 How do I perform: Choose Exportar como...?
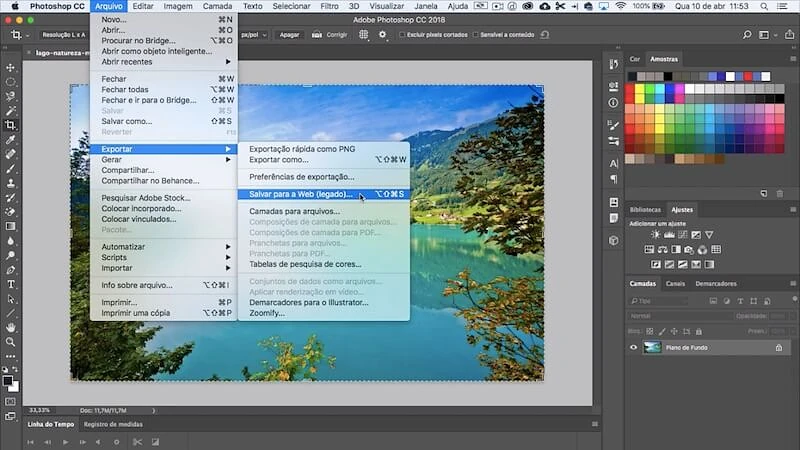(324, 160)
